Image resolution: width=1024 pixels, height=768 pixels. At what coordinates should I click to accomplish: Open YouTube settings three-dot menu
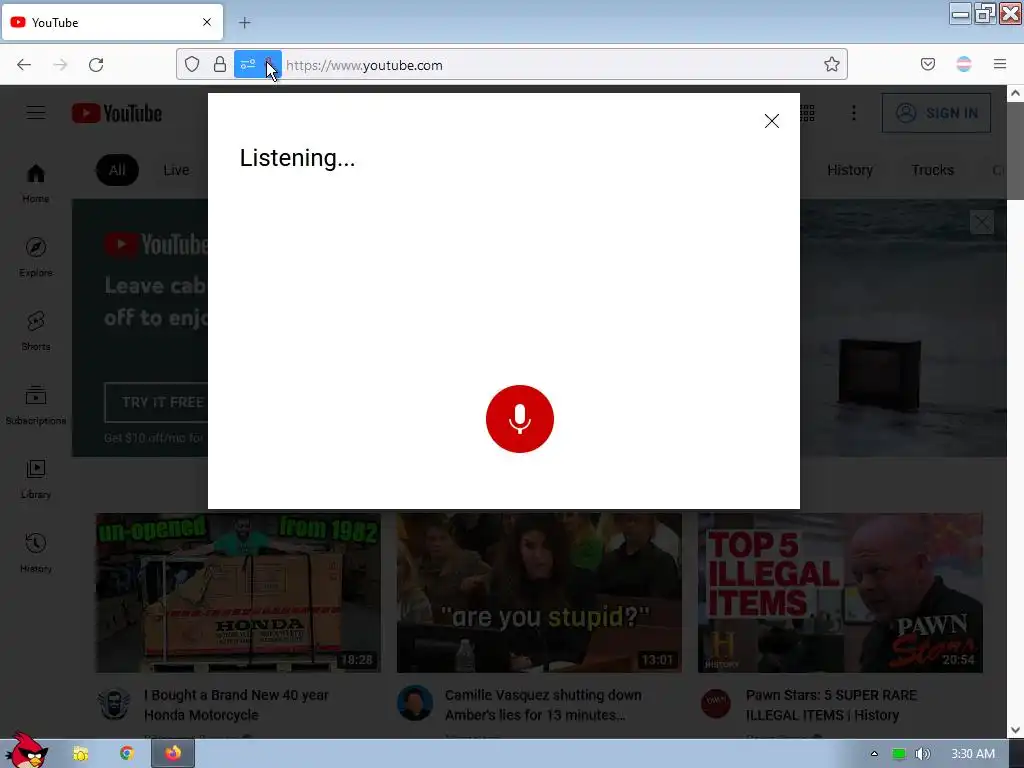coord(854,113)
